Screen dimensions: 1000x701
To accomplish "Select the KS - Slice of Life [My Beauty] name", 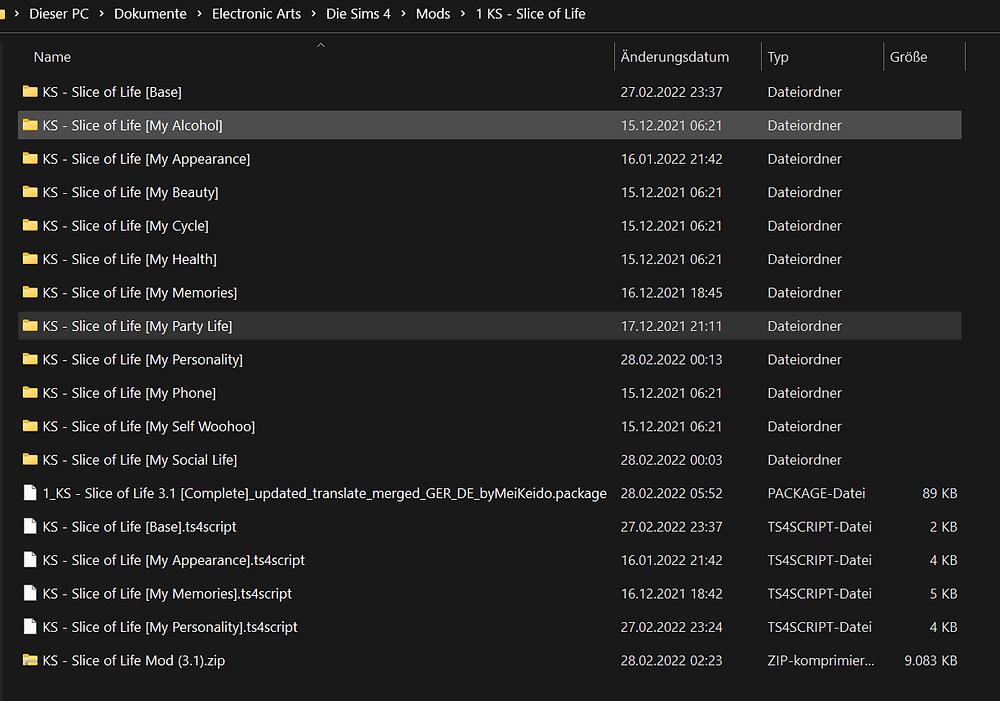I will [131, 193].
